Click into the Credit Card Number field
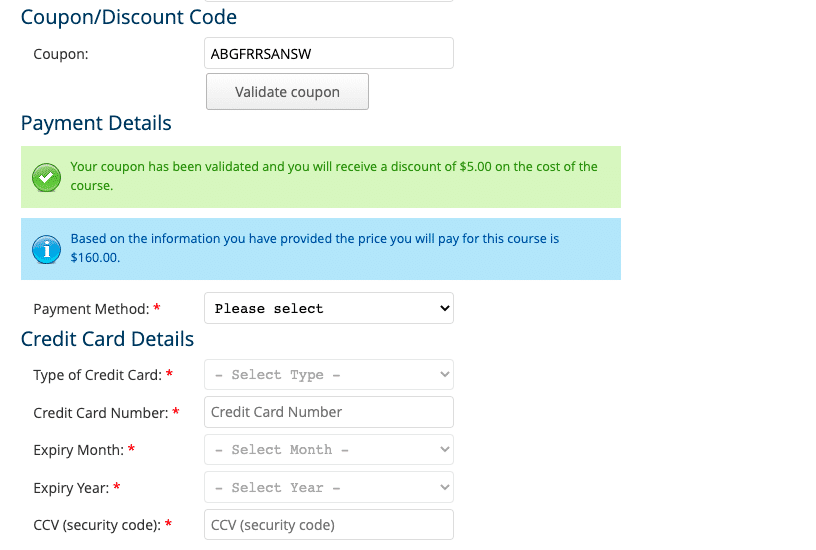816x550 pixels. point(329,412)
